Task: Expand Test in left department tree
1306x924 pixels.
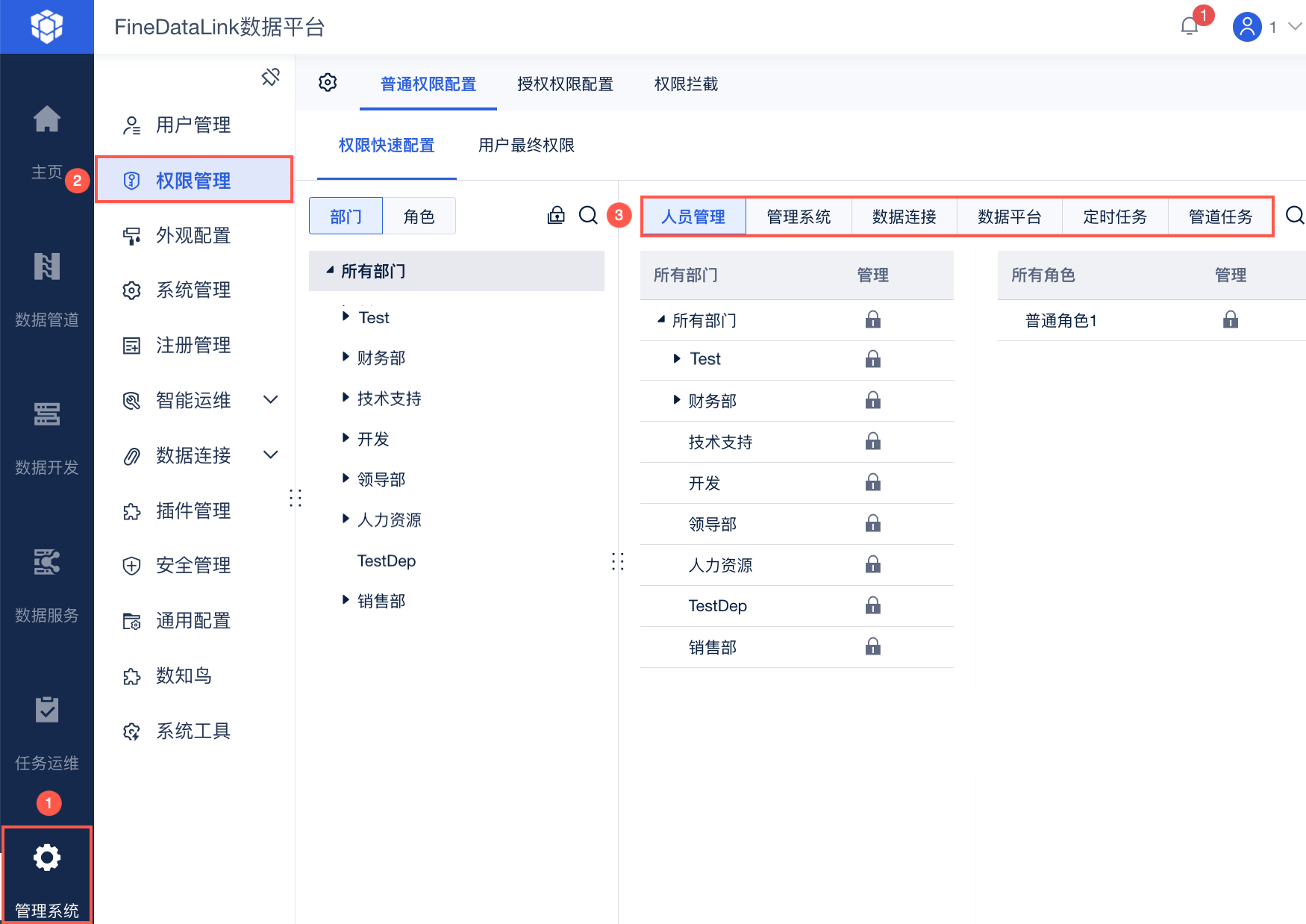Action: point(346,316)
